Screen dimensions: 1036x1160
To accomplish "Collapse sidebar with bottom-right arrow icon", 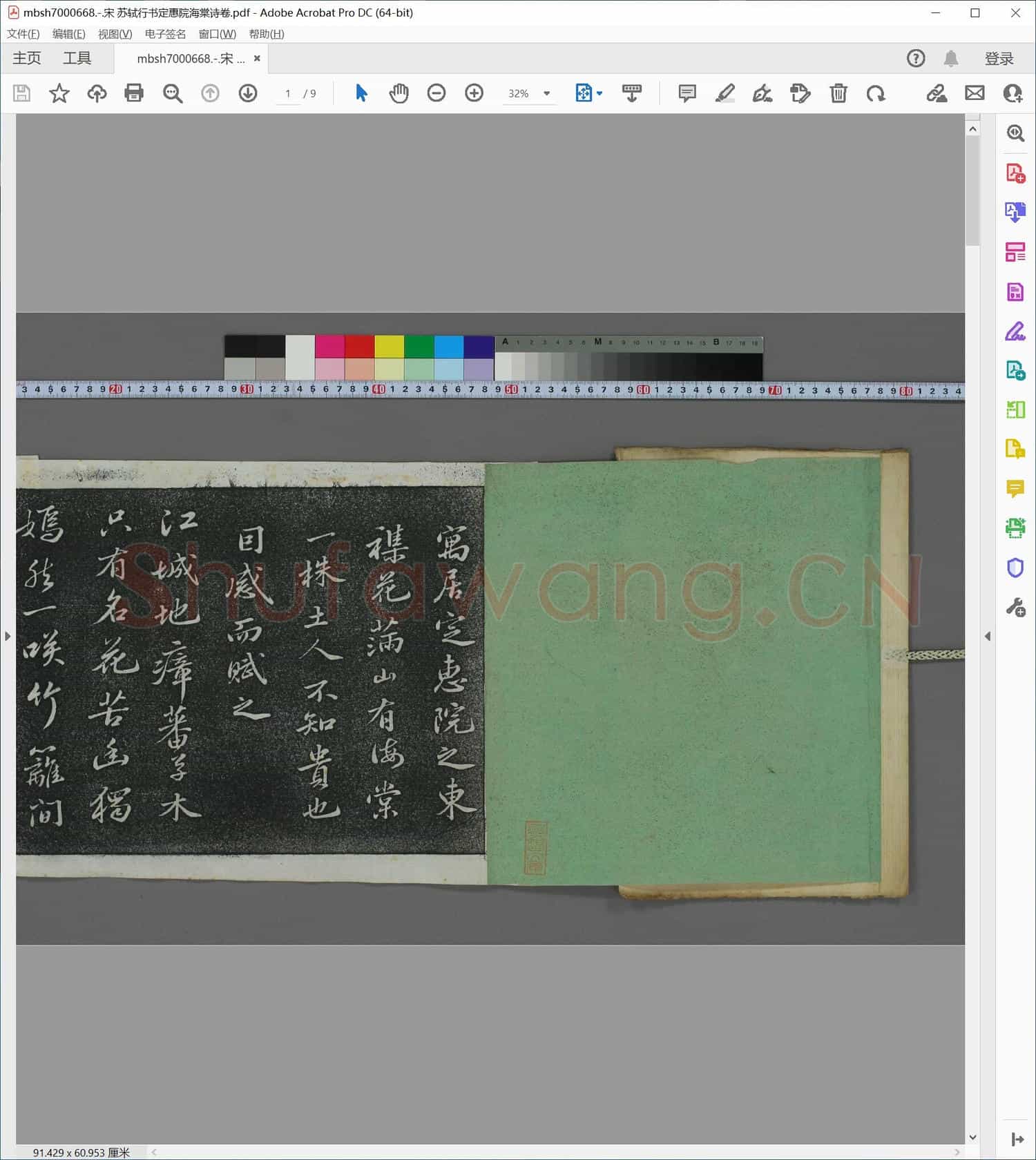I will point(1017,1139).
